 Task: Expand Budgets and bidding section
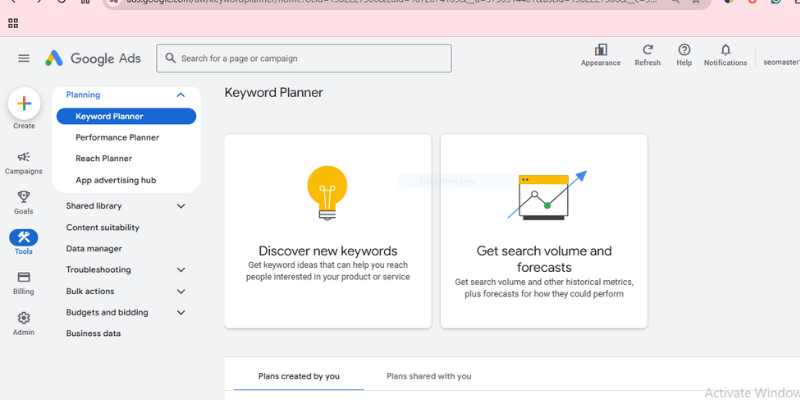pyautogui.click(x=181, y=312)
